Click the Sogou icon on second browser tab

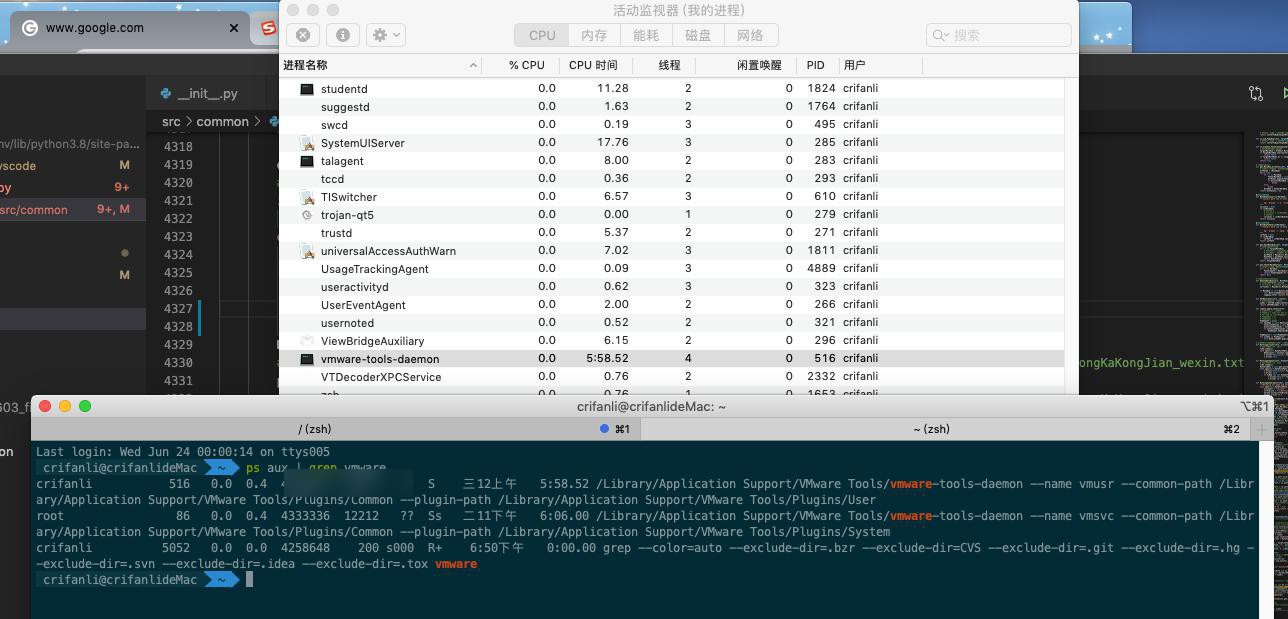tap(268, 28)
